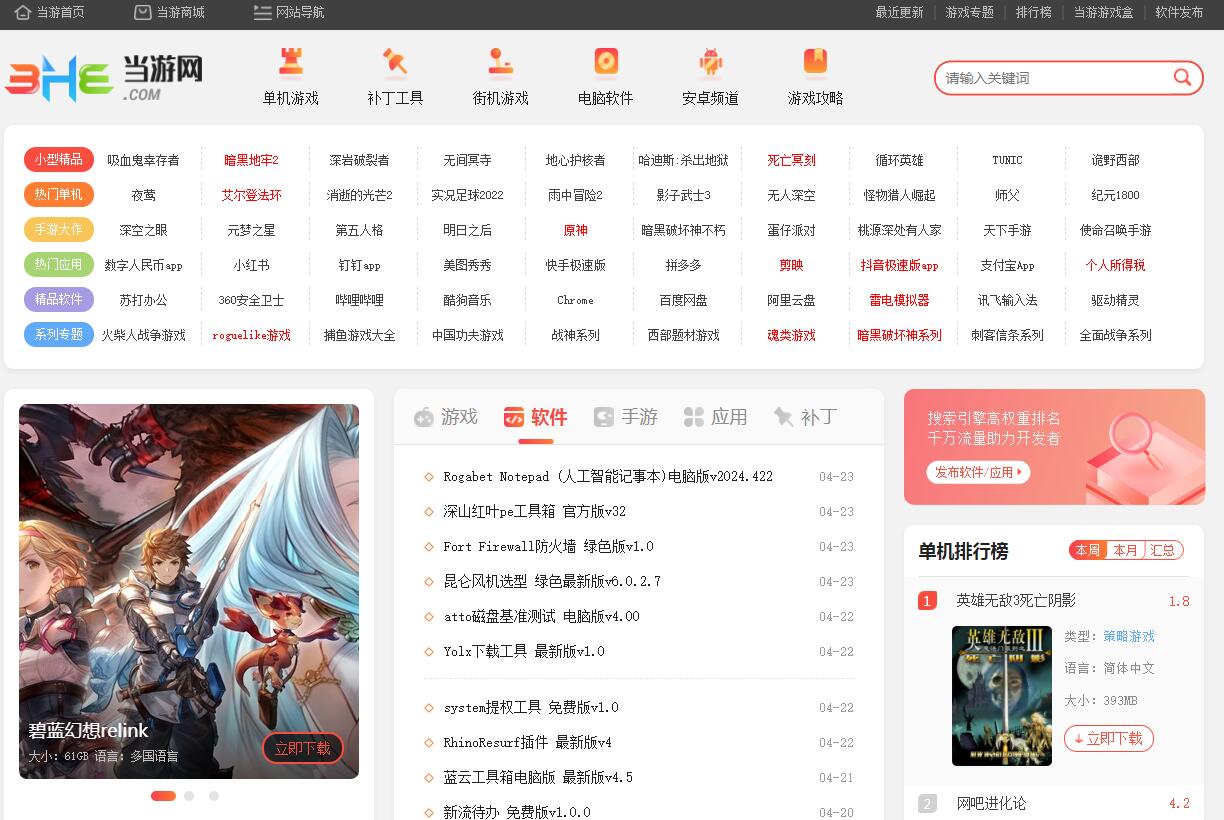Open 当游游戏盒 in the top bar
This screenshot has height=820, width=1224.
1104,13
